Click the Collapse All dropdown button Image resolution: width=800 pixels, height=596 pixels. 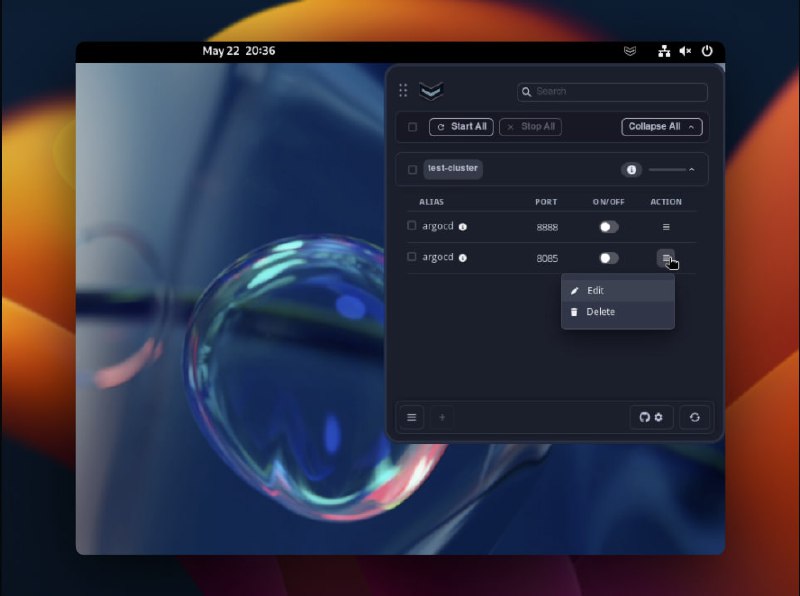pos(661,127)
